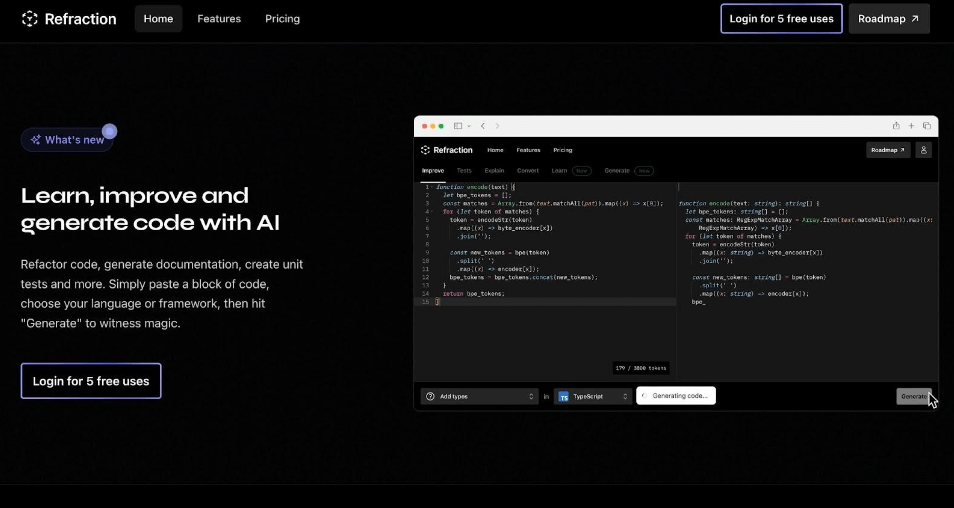Click the forward arrow in the demo browser toolbar
Screen dimensions: 954x508
[x=497, y=126]
